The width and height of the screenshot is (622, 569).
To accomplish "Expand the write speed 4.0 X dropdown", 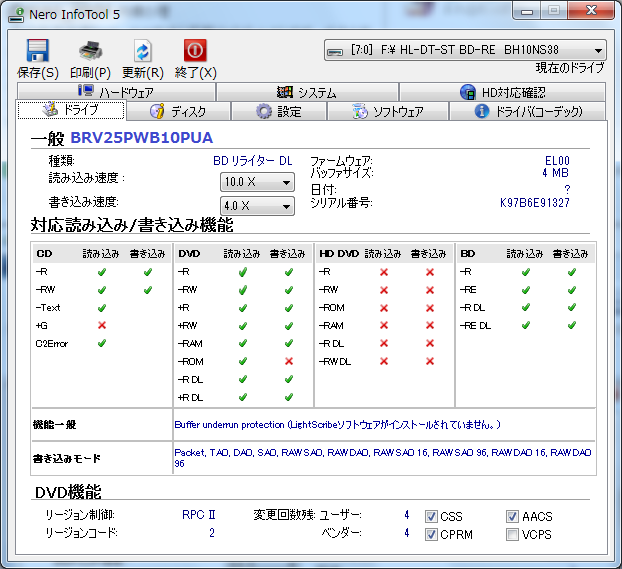I will click(257, 206).
